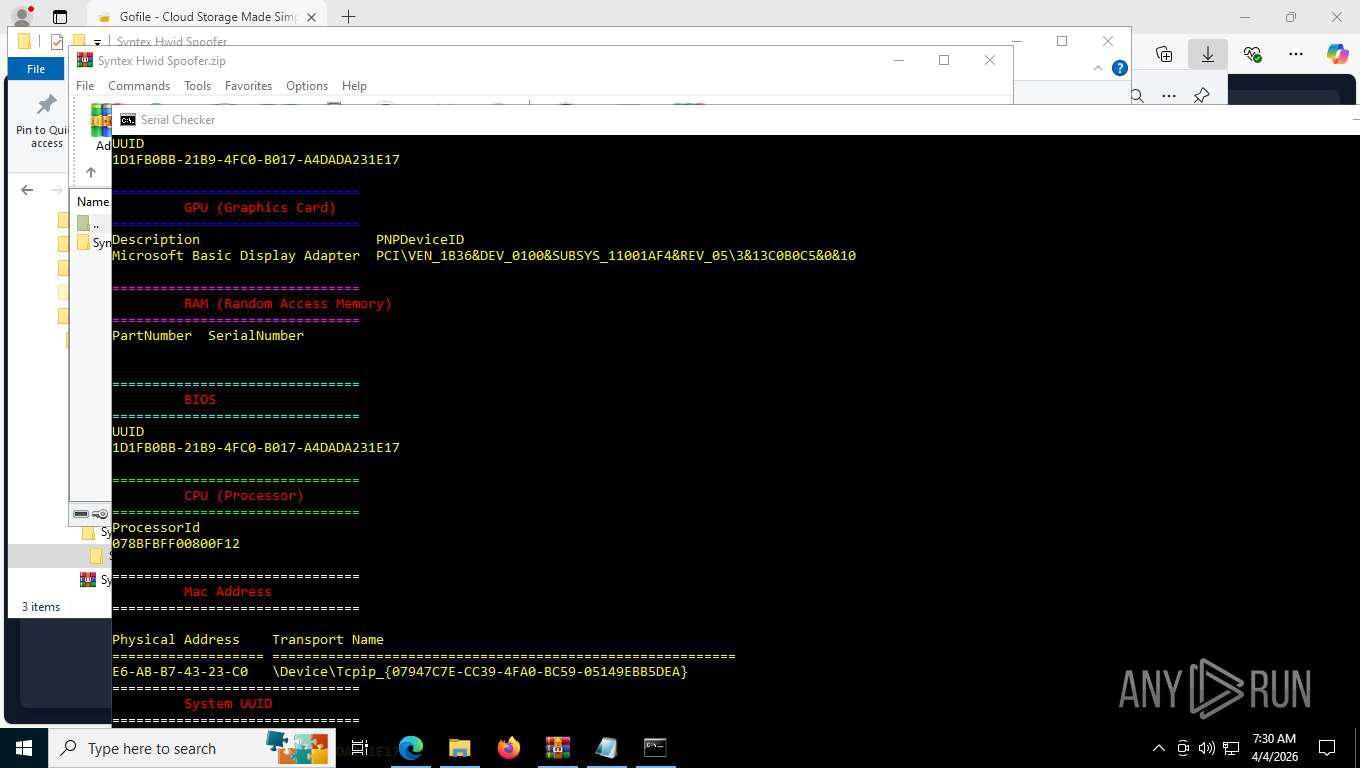This screenshot has width=1360, height=768.
Task: Click Microsoft Basic Display Adapter text
Action: click(x=236, y=256)
